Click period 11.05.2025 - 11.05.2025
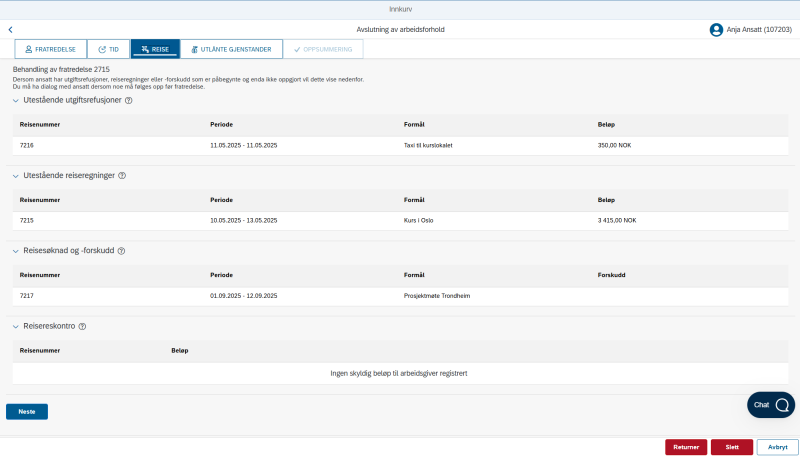 [244, 145]
